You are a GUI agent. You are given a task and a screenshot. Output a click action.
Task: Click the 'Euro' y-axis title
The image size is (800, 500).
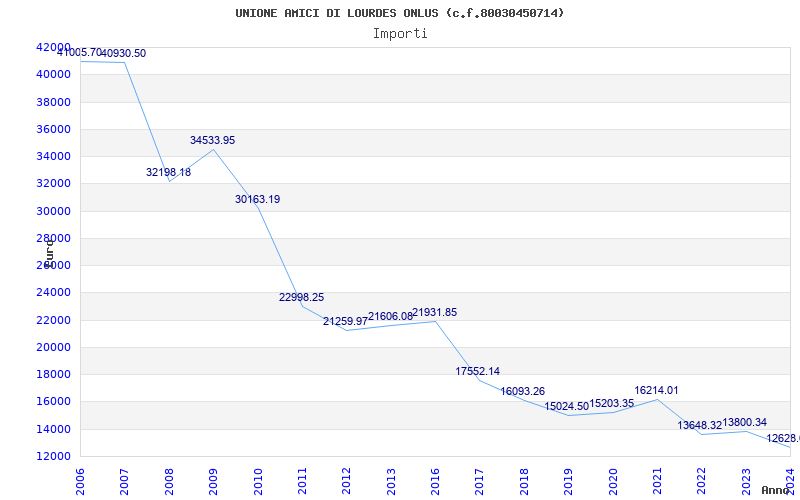49,253
